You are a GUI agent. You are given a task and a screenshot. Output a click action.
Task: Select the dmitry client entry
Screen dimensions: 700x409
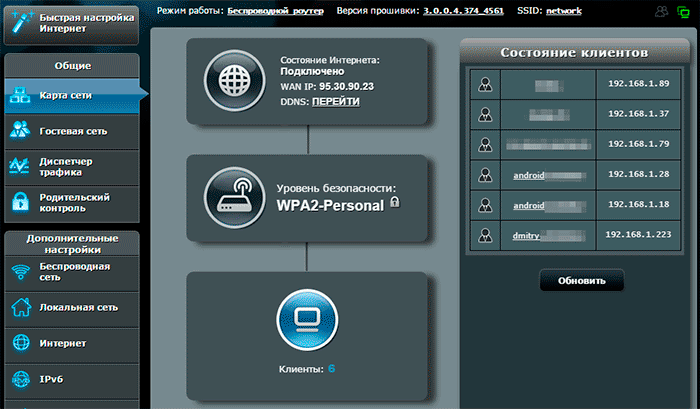pyautogui.click(x=526, y=235)
